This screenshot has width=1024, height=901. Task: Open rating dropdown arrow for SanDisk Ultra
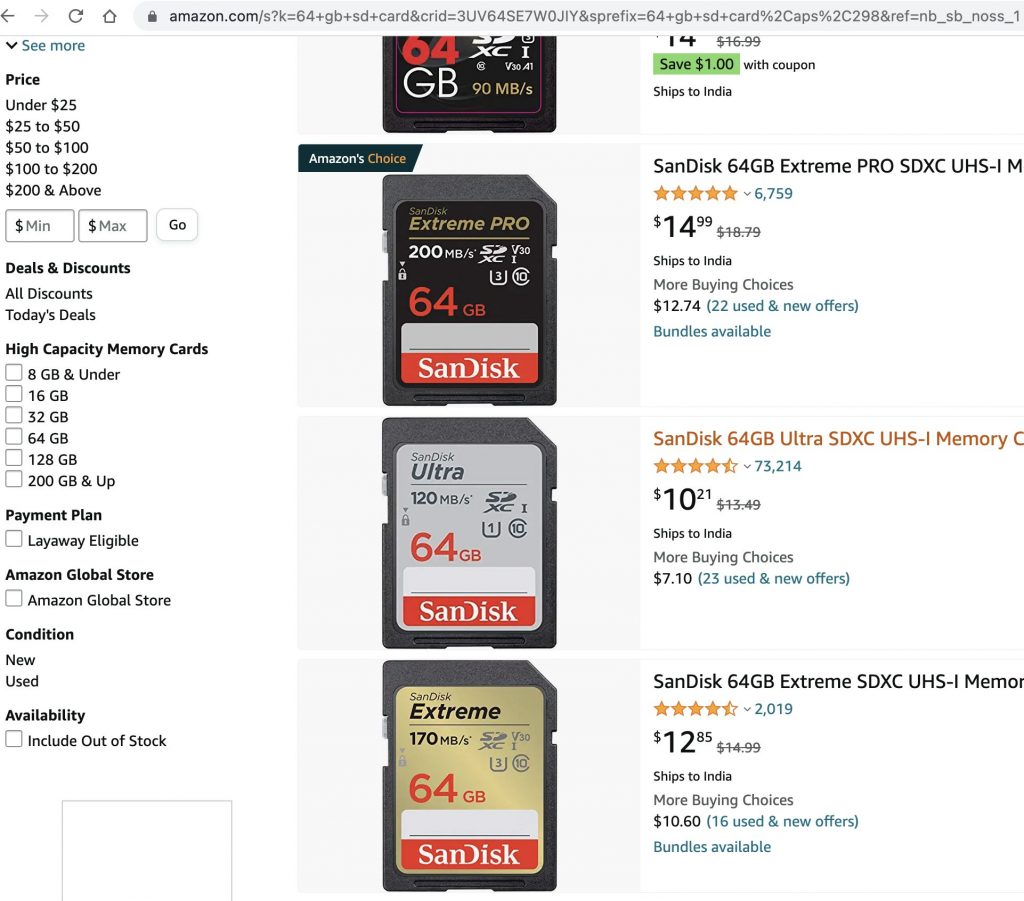(x=746, y=466)
